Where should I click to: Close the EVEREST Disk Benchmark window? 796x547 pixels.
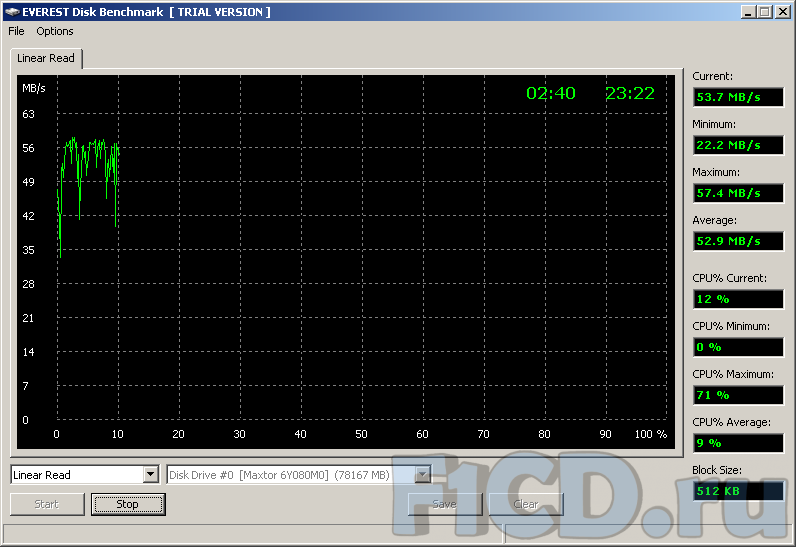(783, 12)
